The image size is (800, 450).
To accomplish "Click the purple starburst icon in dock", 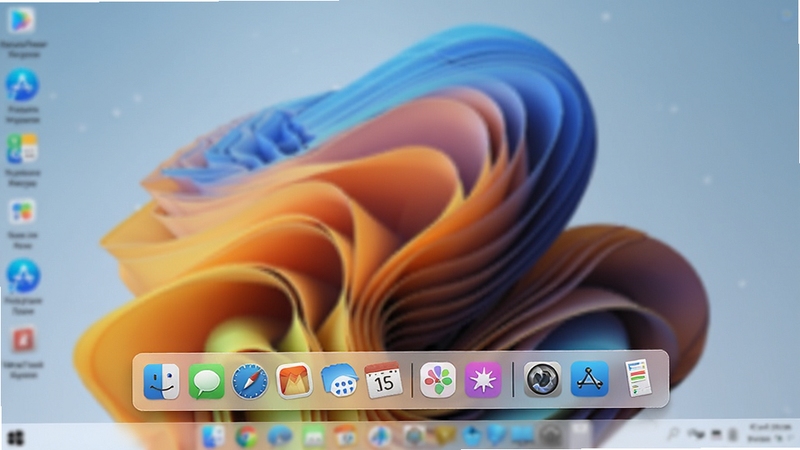I will coord(483,380).
